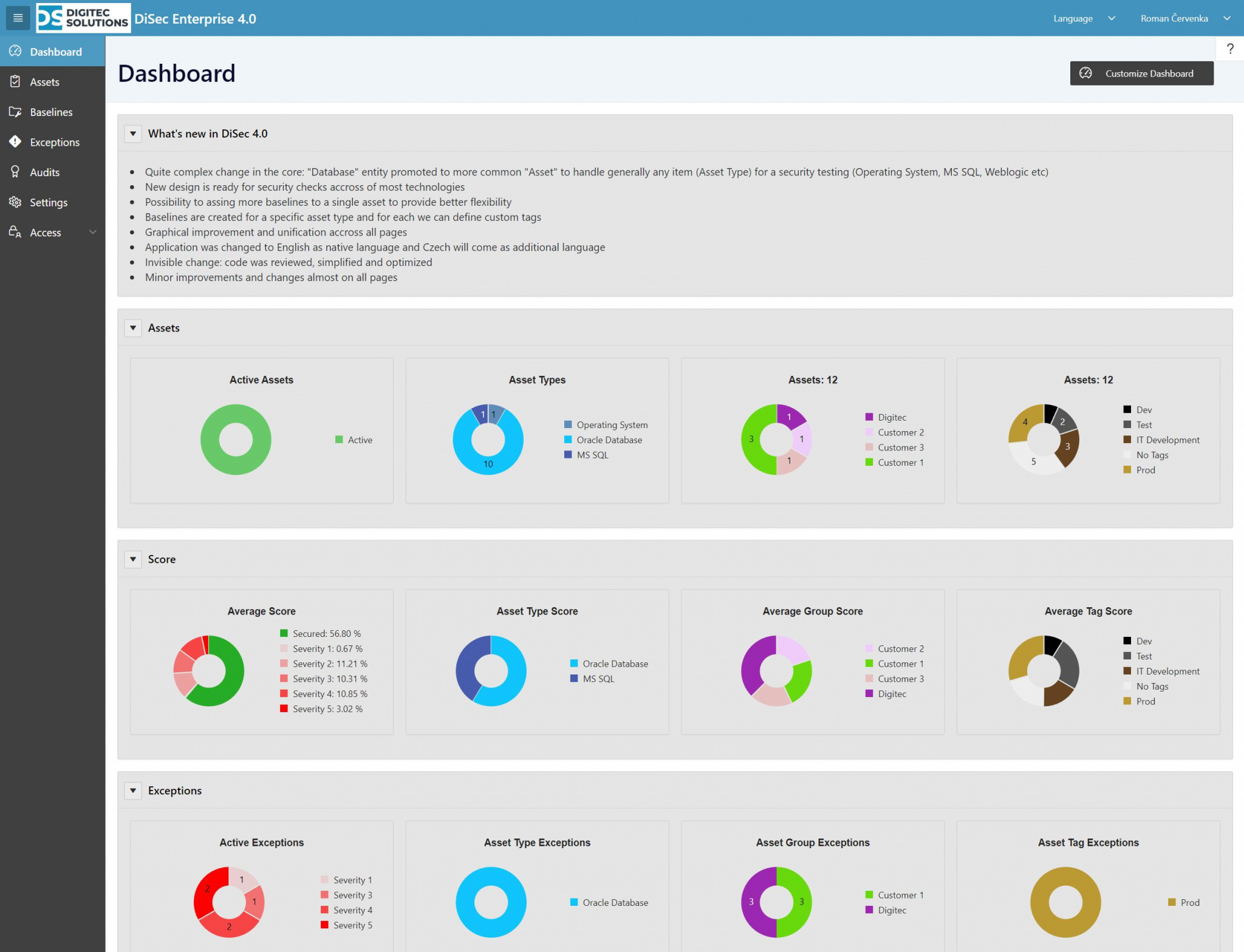The width and height of the screenshot is (1244, 952).
Task: Click the hamburger menu icon
Action: (18, 18)
